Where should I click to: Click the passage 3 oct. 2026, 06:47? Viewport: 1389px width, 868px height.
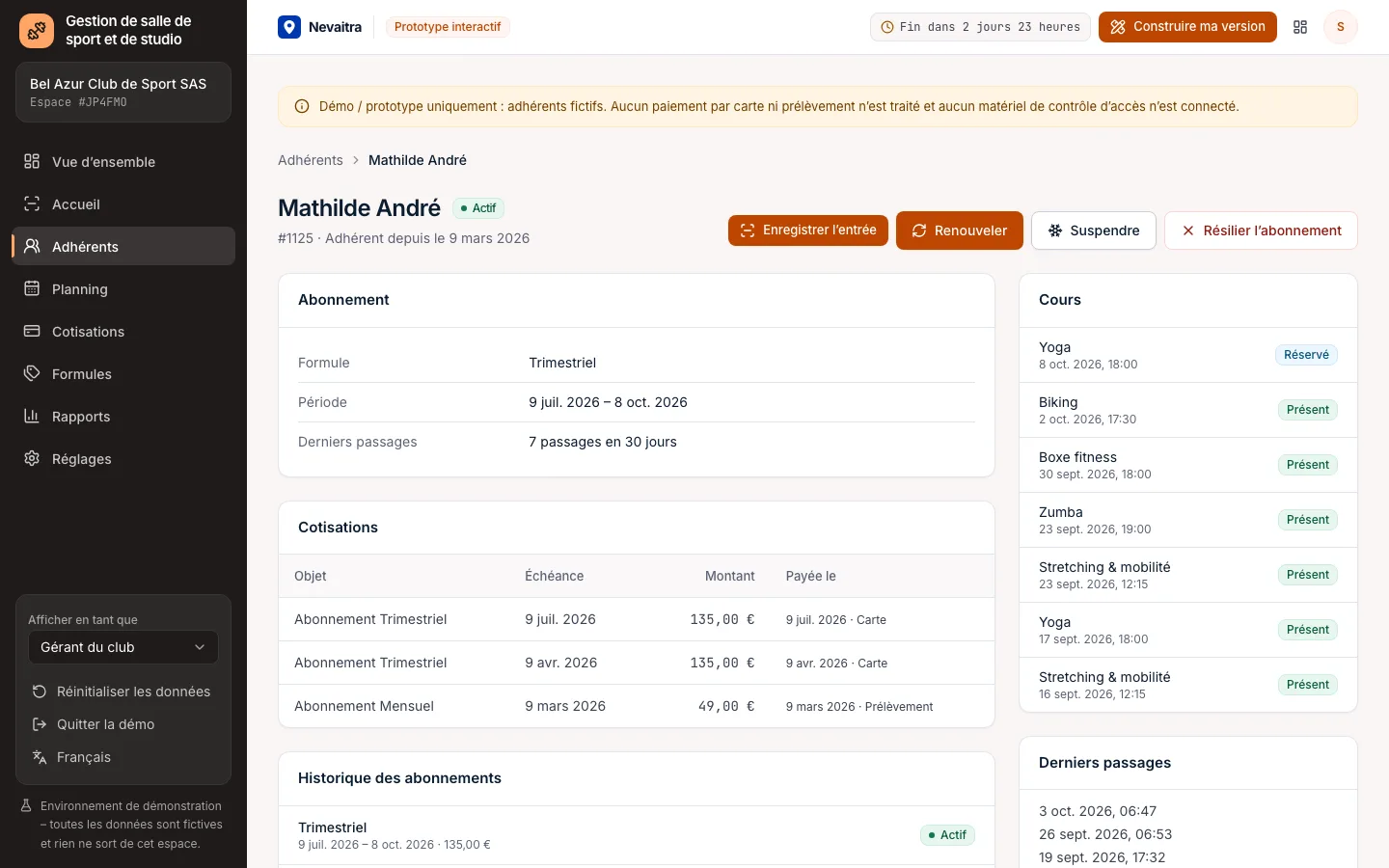click(x=1098, y=811)
